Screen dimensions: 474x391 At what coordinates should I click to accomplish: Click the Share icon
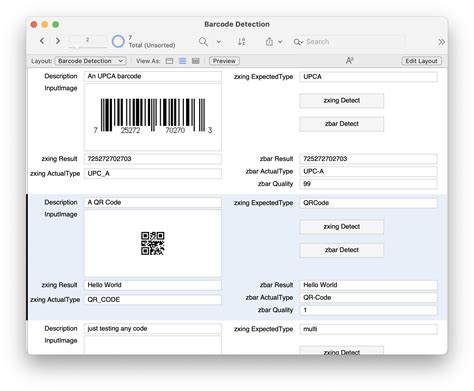point(269,42)
